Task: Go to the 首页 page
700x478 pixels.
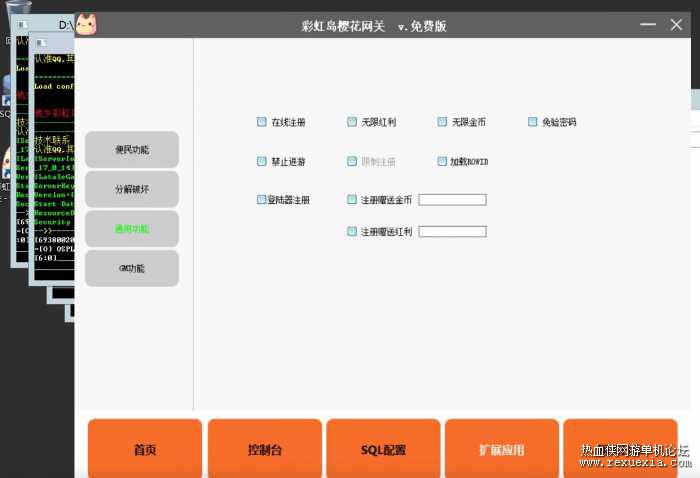Action: [x=145, y=450]
